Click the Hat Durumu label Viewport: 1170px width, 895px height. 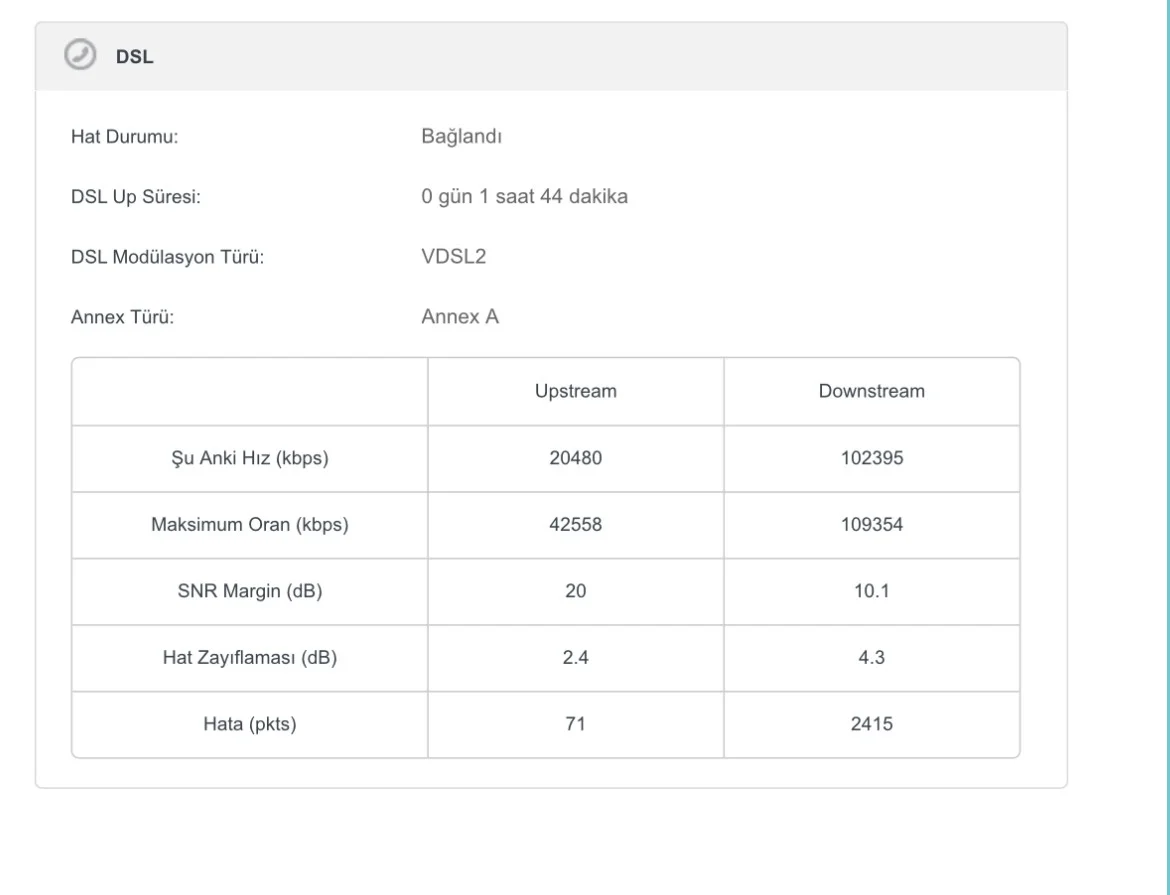tap(124, 137)
